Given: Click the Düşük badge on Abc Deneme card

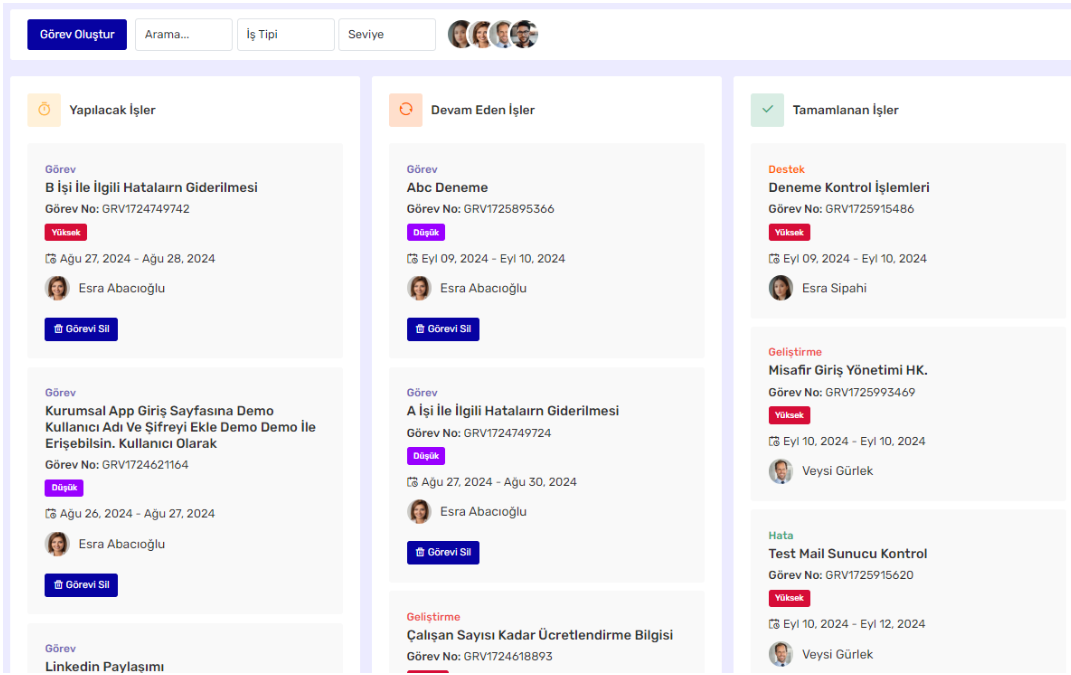Looking at the screenshot, I should coord(426,232).
